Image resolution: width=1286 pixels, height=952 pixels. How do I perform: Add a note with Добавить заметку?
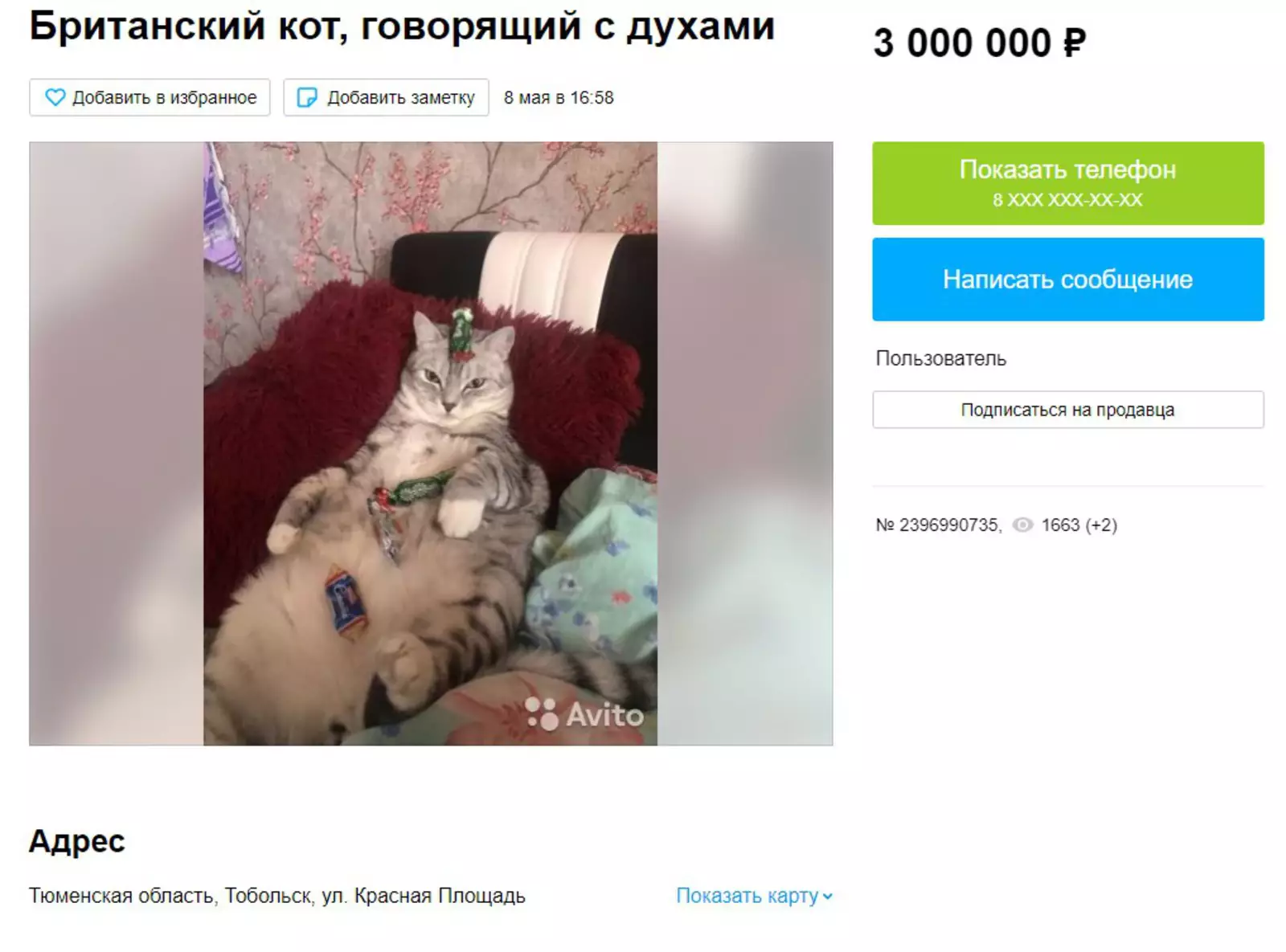386,97
